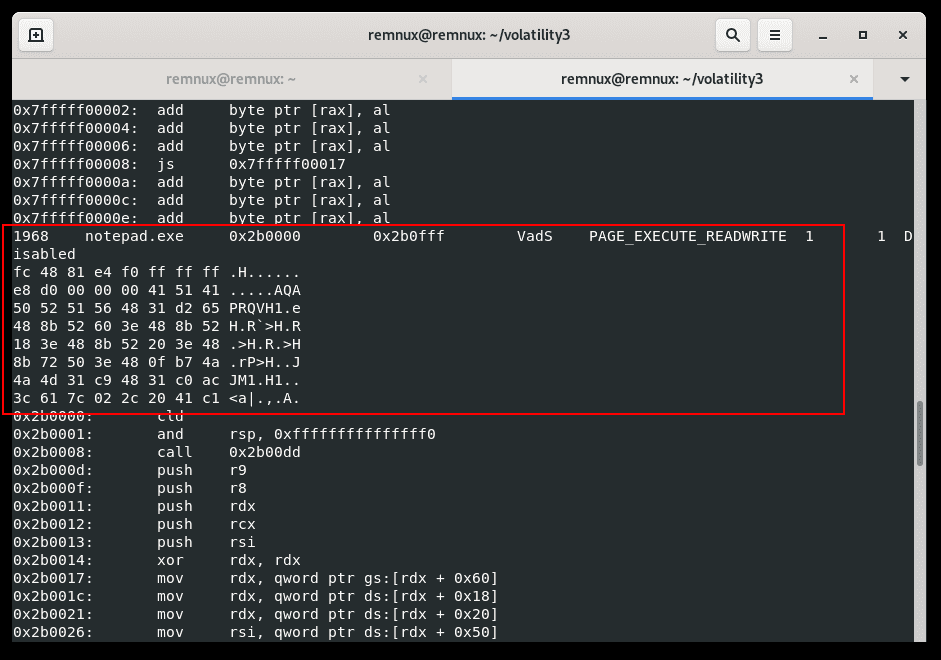This screenshot has height=660, width=941.
Task: Click hex line starting 4a 4d 31 c9
Action: click(x=157, y=380)
